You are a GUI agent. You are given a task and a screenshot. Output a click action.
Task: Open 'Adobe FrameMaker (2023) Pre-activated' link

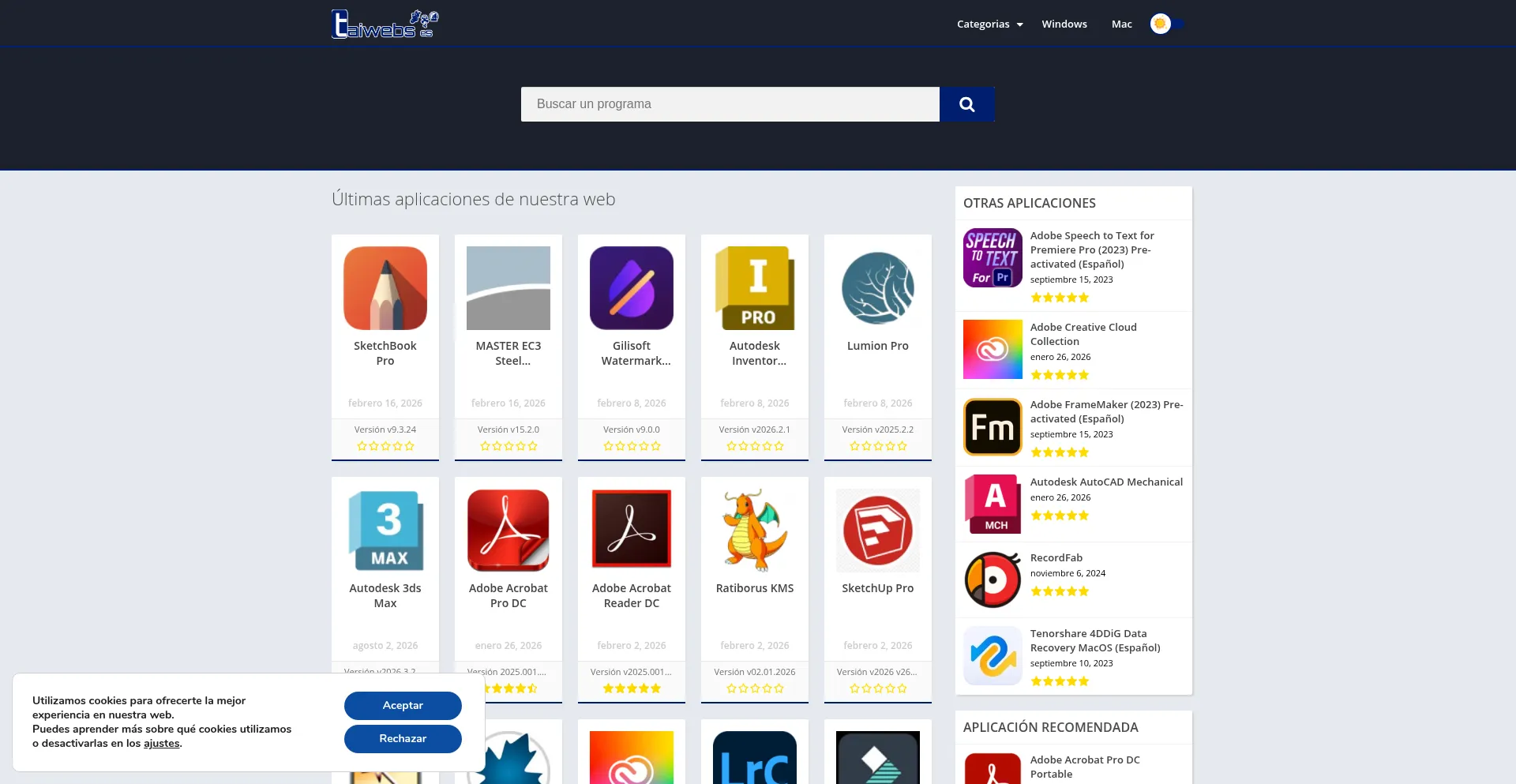click(1106, 412)
